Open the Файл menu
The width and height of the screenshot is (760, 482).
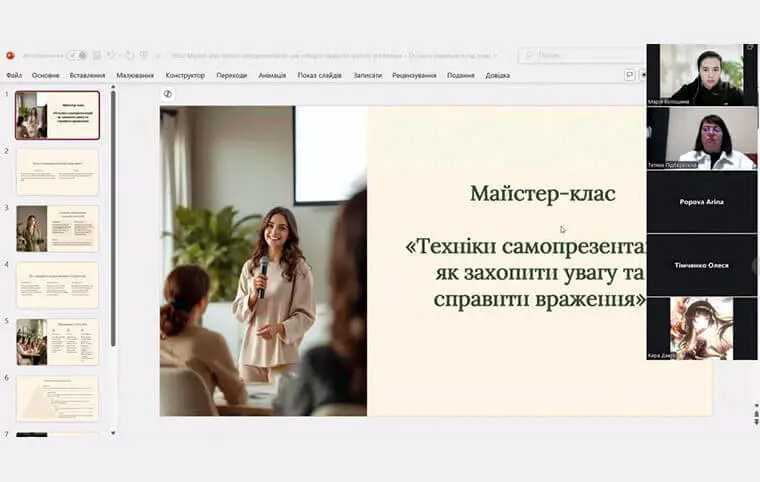(14, 75)
